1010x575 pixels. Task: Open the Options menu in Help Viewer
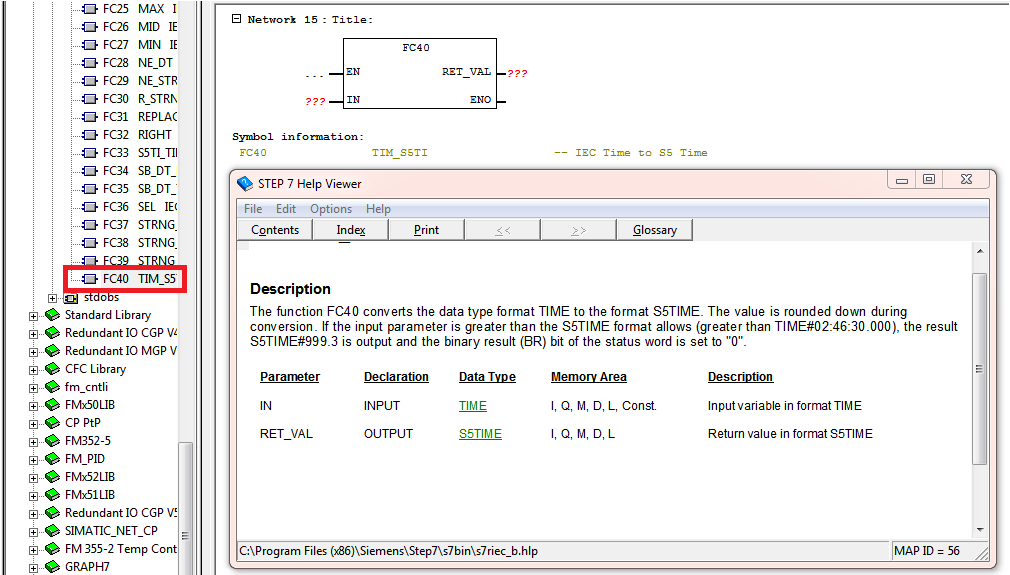[330, 209]
